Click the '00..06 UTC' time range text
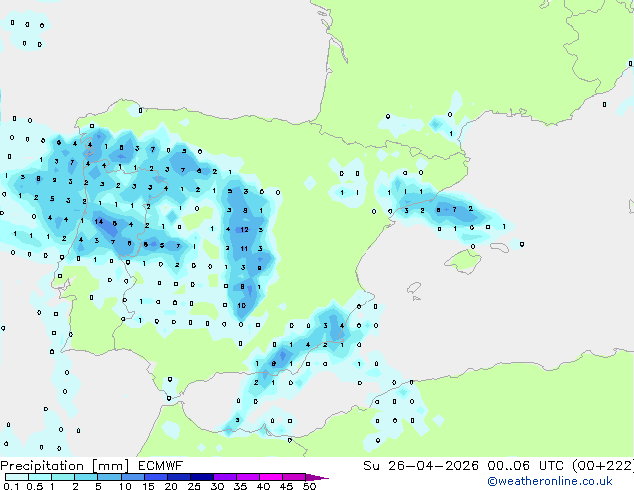The image size is (634, 490). tap(525, 466)
